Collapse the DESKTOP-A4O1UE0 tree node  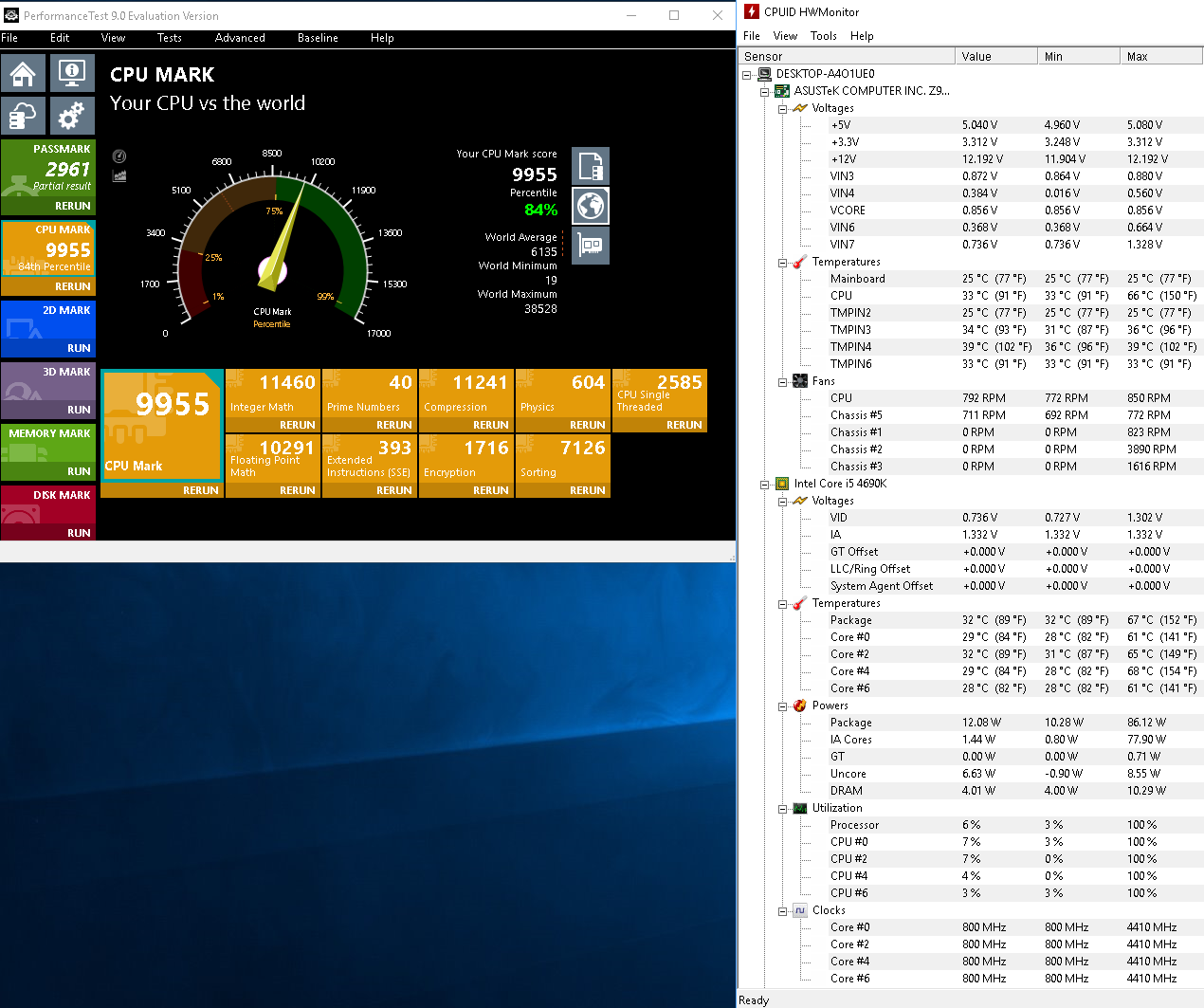pos(747,74)
